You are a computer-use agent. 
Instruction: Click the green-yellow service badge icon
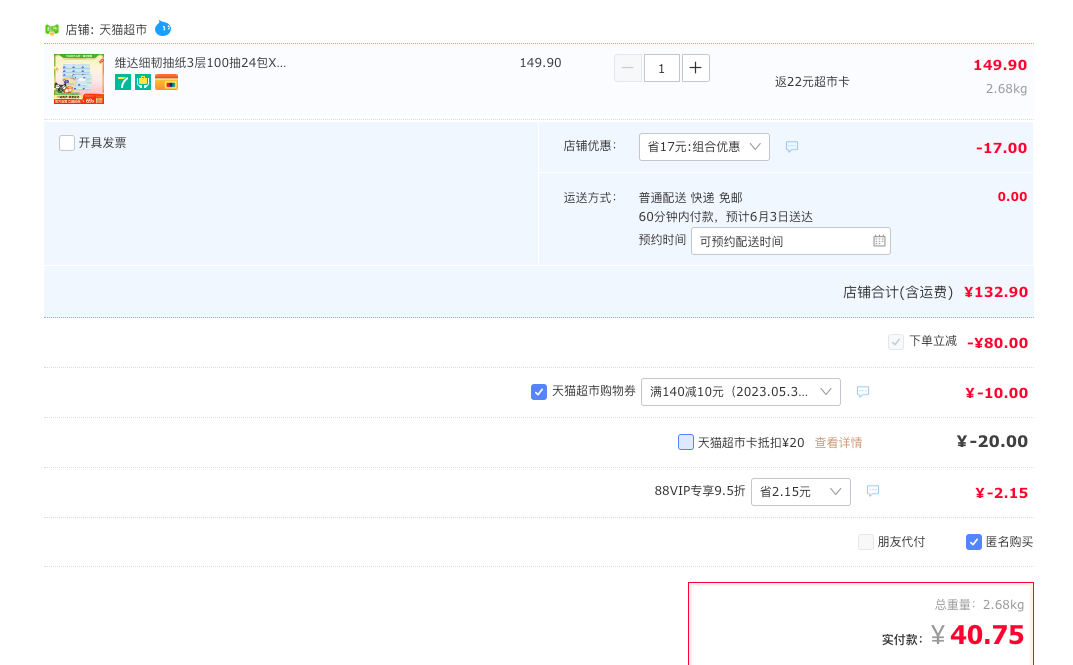pos(143,83)
